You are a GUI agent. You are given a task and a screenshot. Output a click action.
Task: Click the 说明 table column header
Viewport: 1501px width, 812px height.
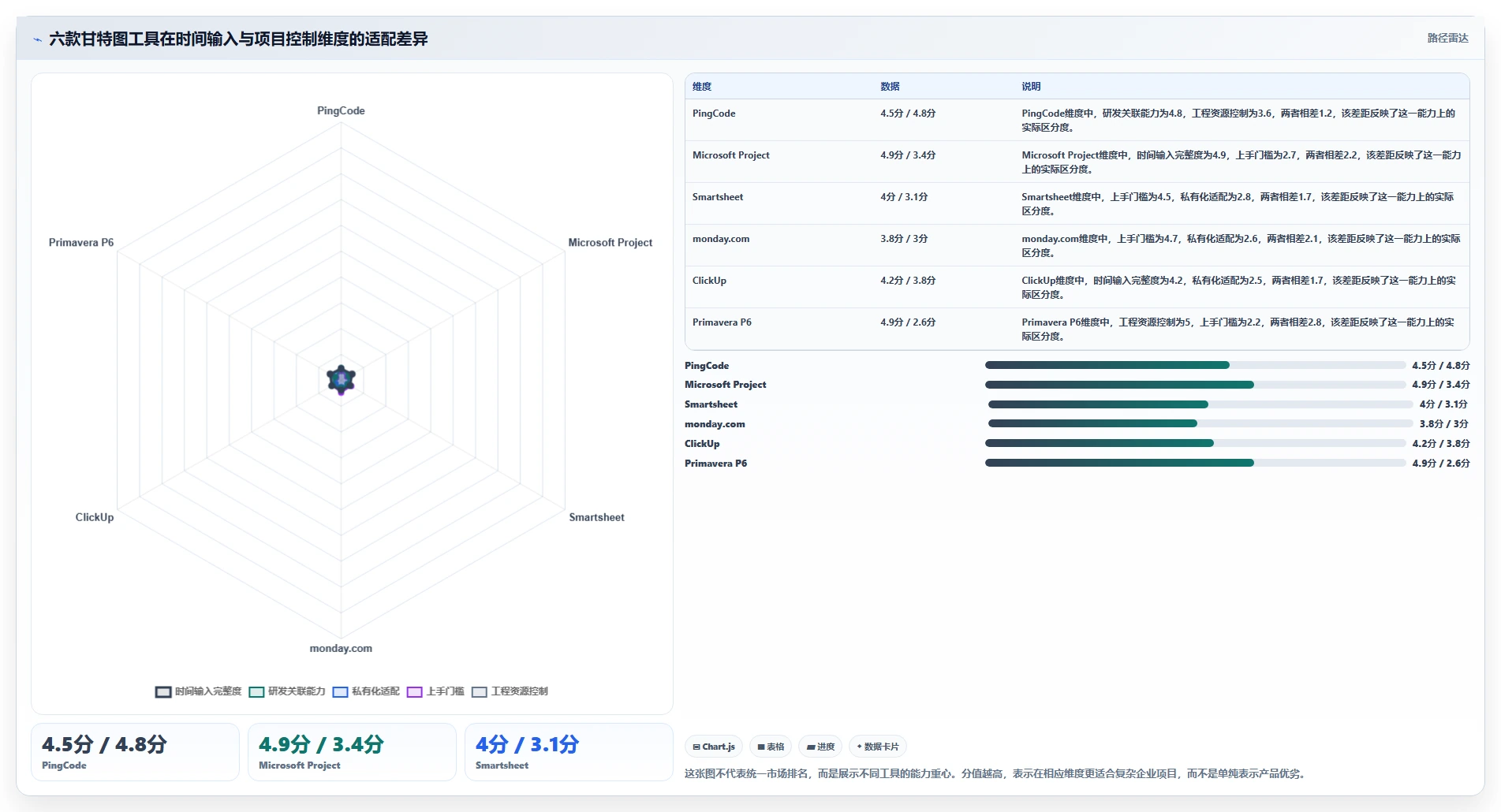(1031, 87)
